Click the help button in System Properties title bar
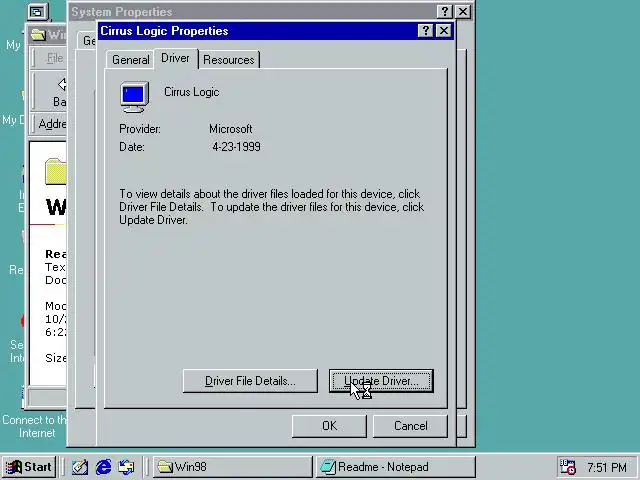The width and height of the screenshot is (640, 480). point(444,11)
